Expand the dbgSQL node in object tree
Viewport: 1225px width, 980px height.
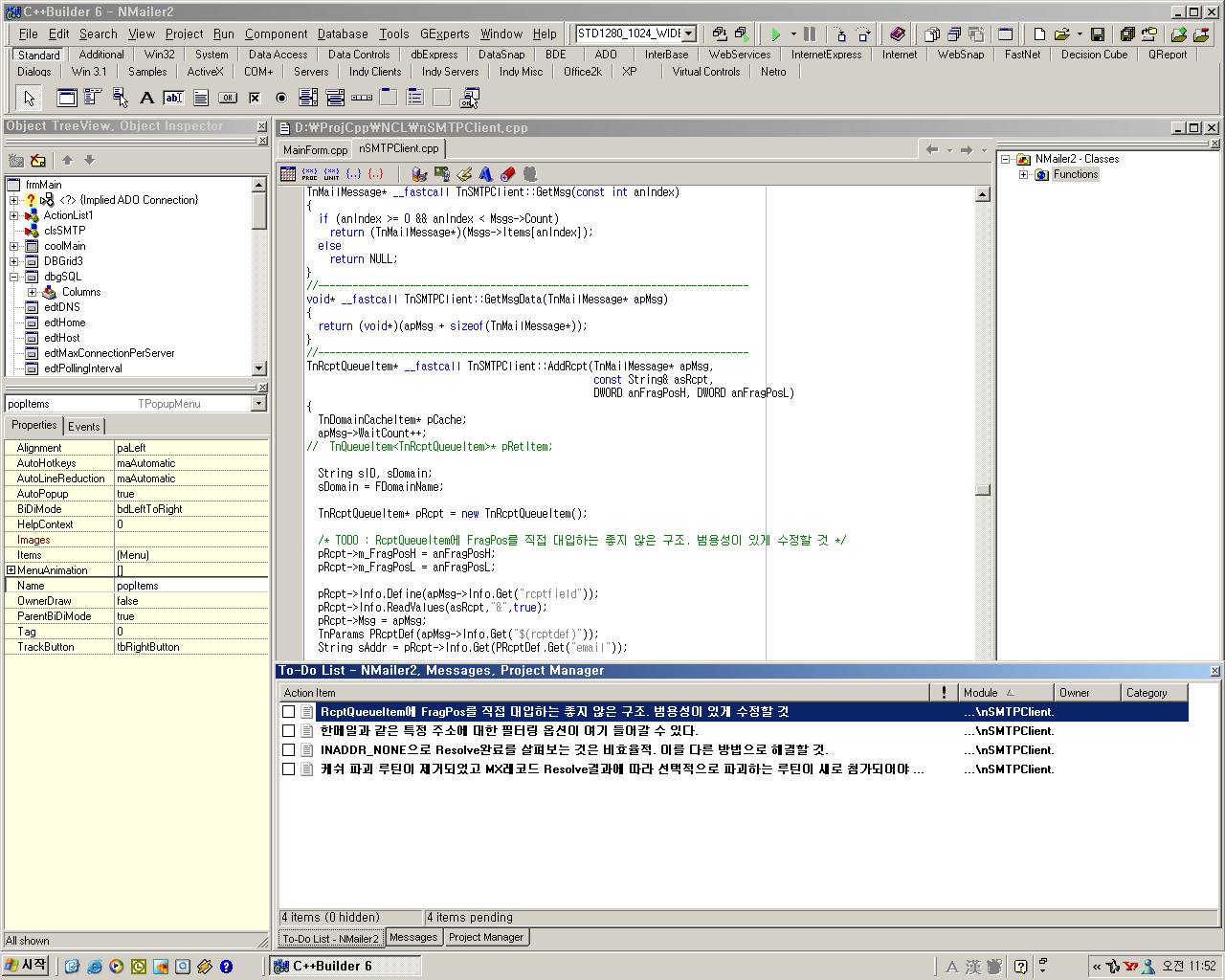click(14, 277)
